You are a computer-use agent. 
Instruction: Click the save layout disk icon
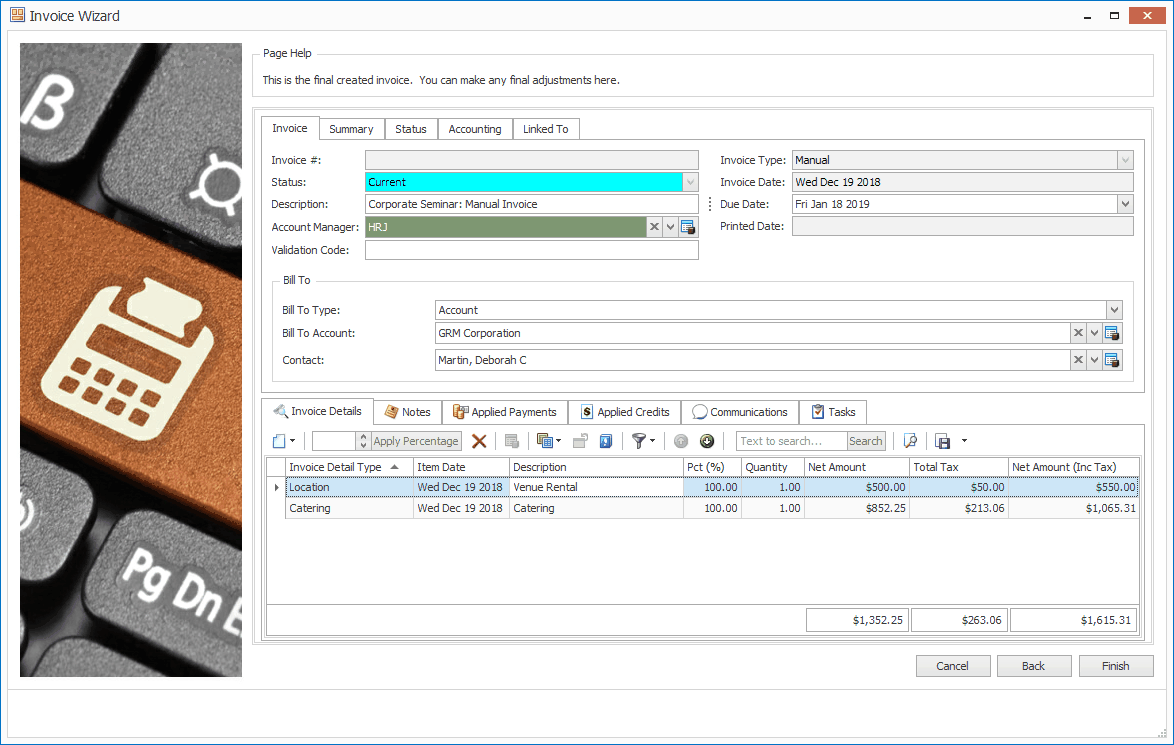pos(943,441)
